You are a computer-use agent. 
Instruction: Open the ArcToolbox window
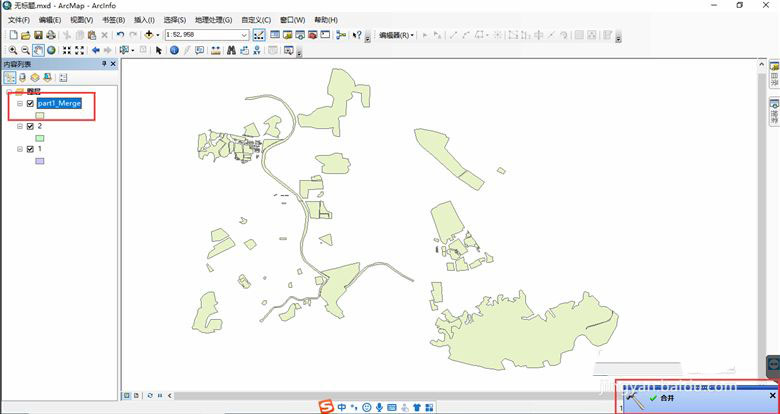point(312,35)
